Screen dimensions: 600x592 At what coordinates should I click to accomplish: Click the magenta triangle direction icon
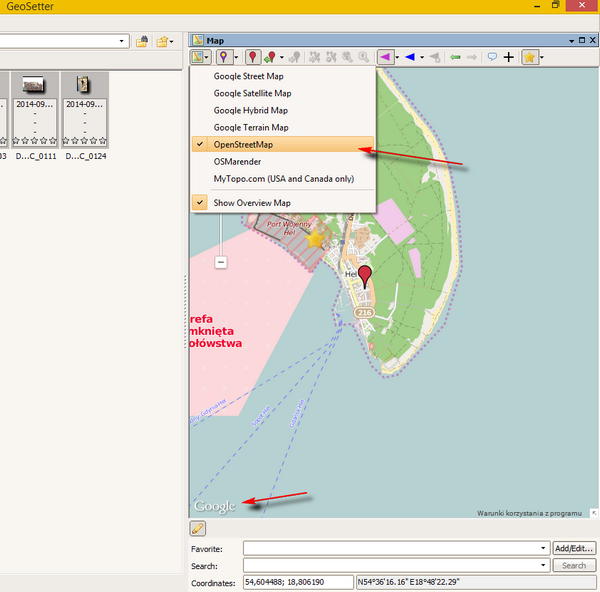coord(385,57)
